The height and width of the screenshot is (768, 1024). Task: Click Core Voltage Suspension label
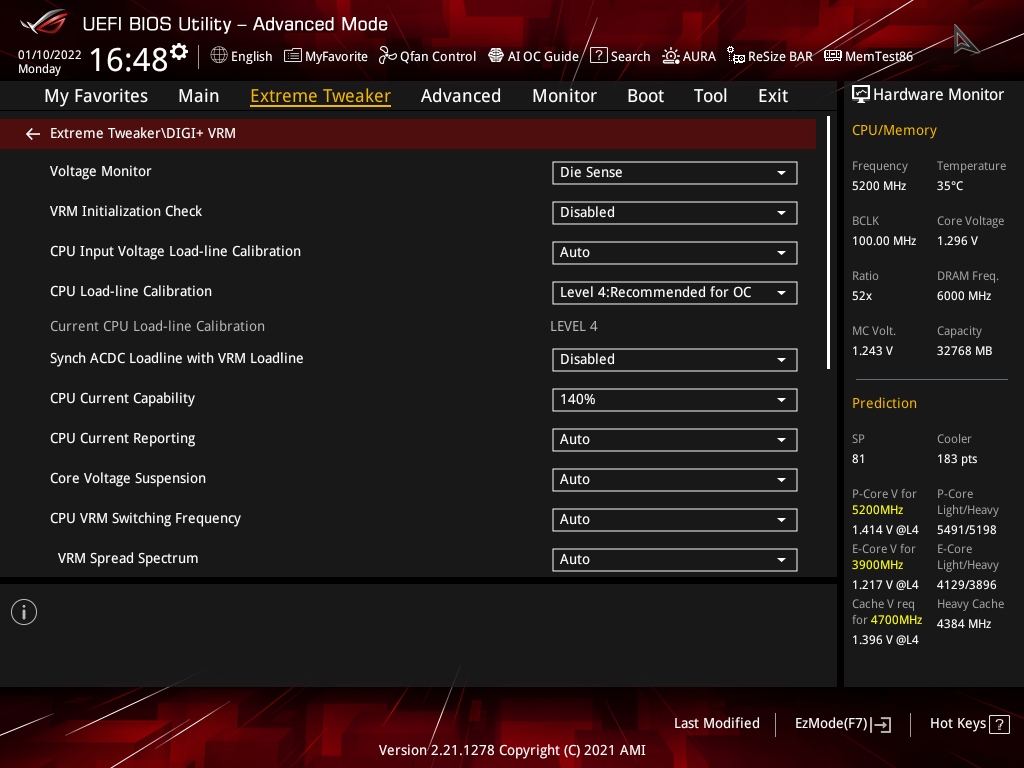click(x=128, y=478)
